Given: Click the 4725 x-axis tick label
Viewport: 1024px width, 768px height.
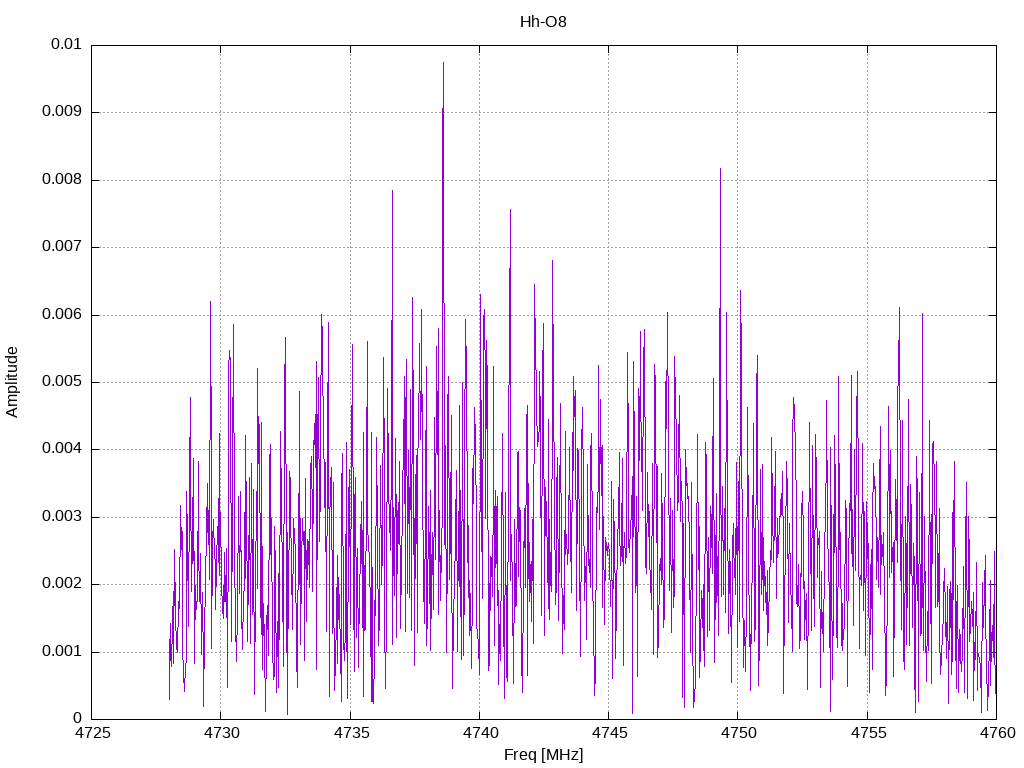Looking at the screenshot, I should click(92, 733).
